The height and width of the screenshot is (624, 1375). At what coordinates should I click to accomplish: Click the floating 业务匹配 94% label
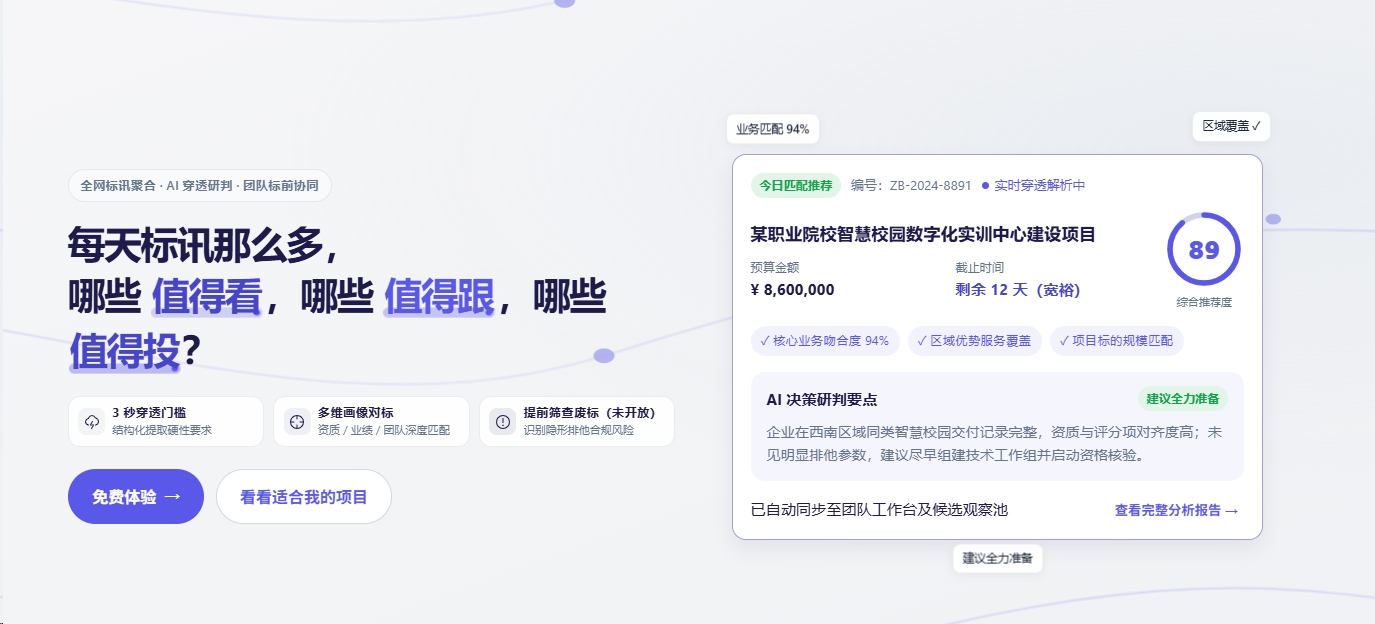coord(773,129)
